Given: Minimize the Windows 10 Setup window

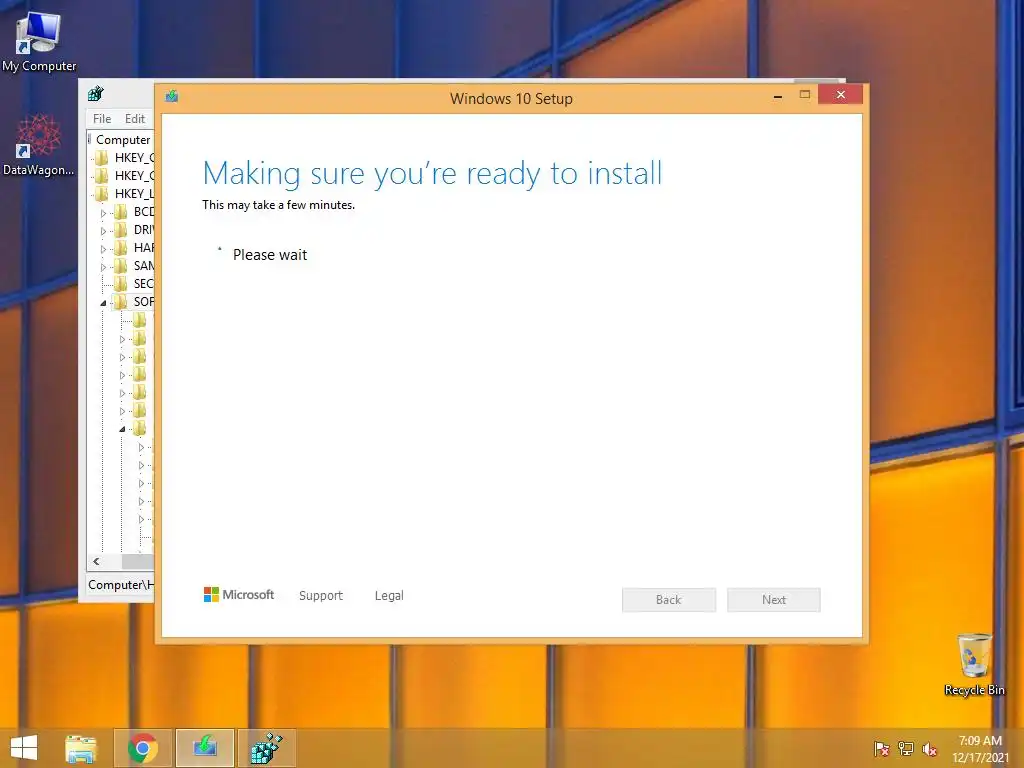Looking at the screenshot, I should [778, 96].
